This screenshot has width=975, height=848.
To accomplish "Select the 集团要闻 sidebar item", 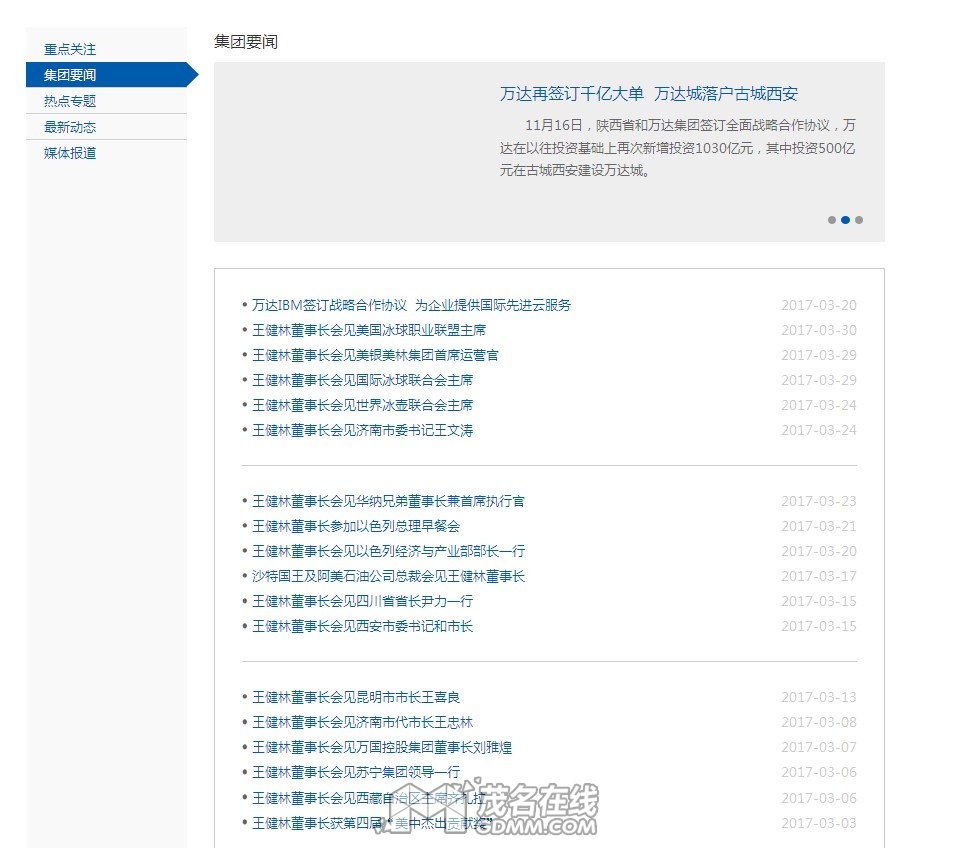I will [x=70, y=75].
